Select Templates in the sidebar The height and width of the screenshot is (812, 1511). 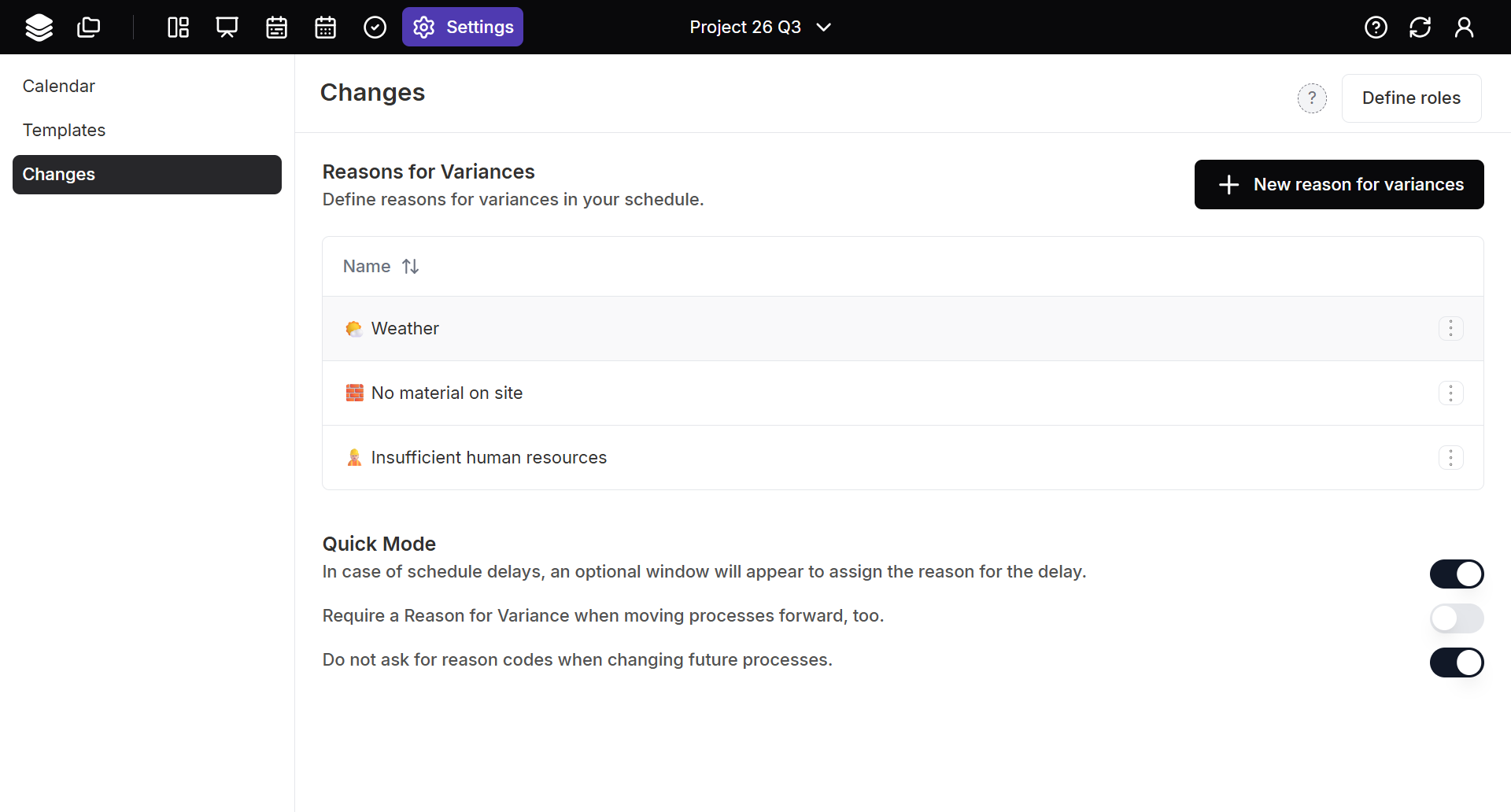pyautogui.click(x=64, y=131)
